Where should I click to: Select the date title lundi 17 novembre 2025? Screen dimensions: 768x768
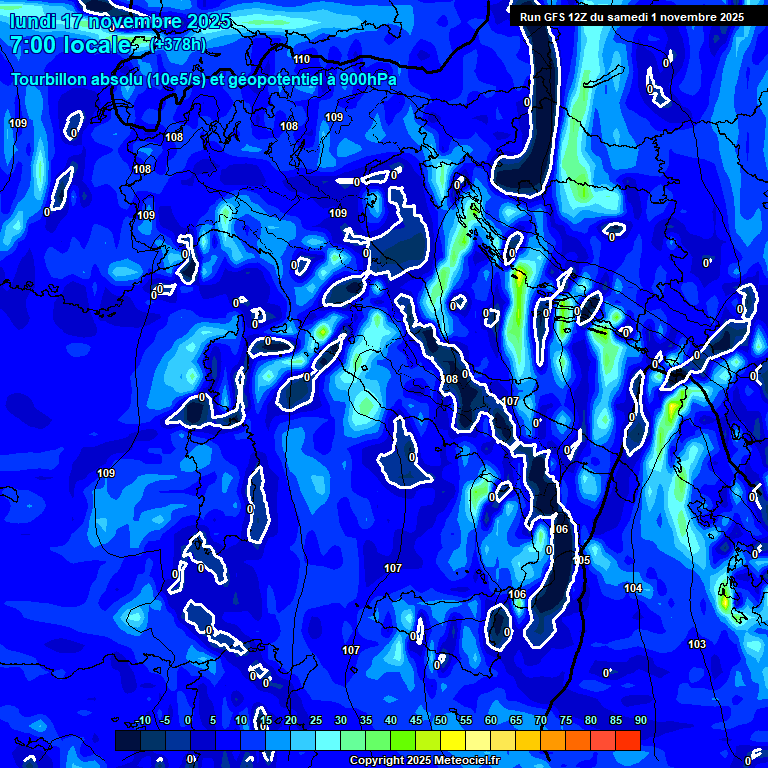(x=120, y=21)
